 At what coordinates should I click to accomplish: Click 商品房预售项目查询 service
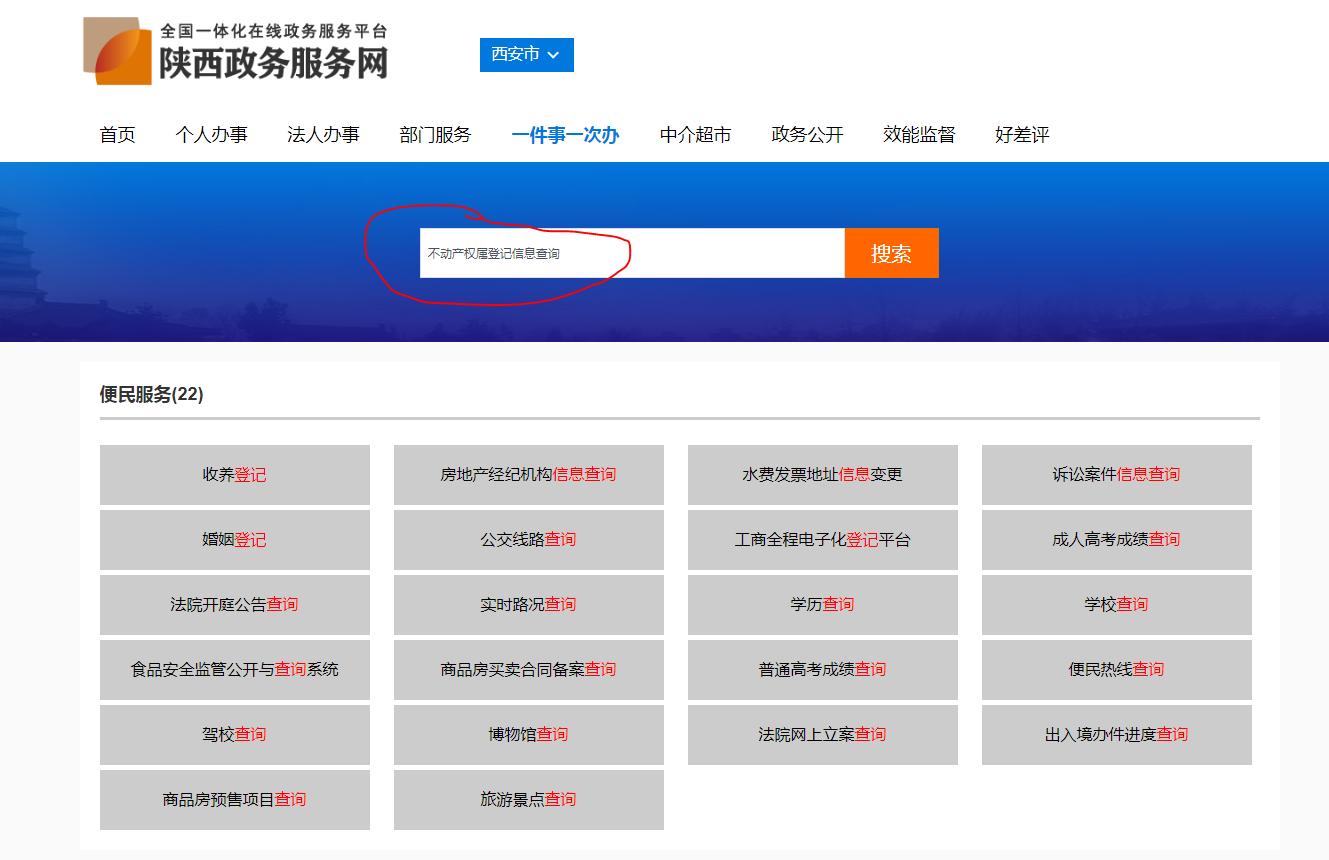[x=234, y=800]
